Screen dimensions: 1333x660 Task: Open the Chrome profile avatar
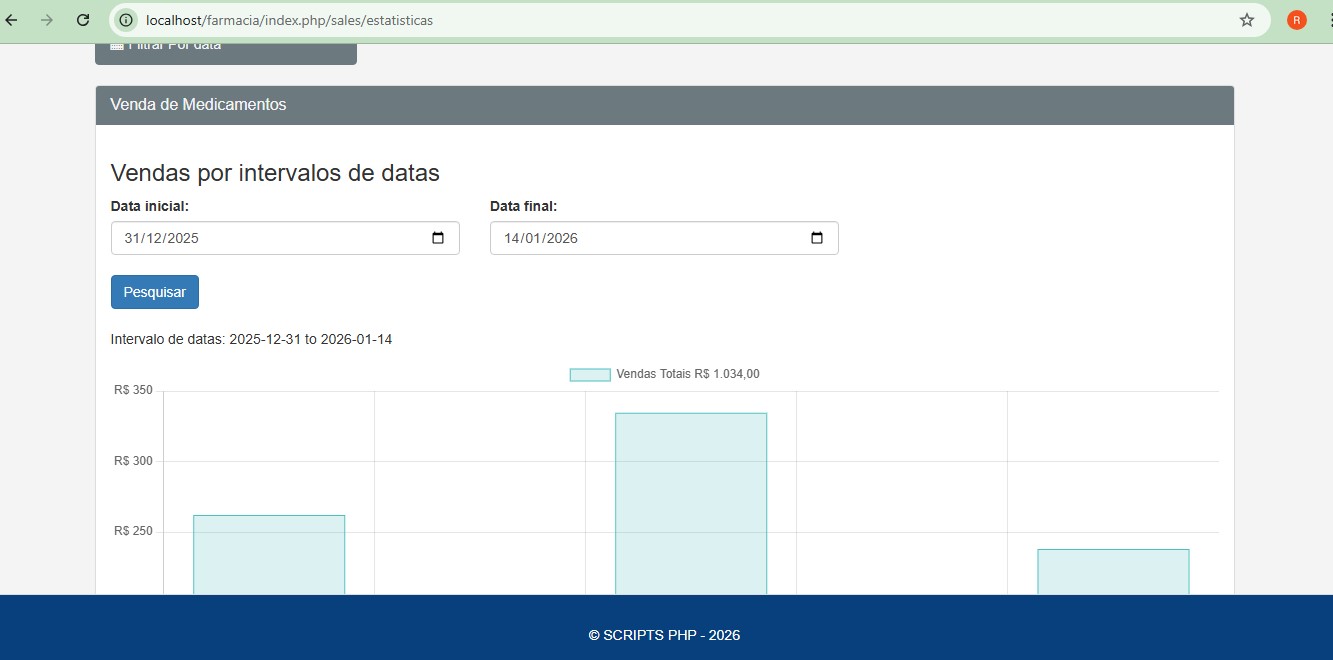[1296, 20]
